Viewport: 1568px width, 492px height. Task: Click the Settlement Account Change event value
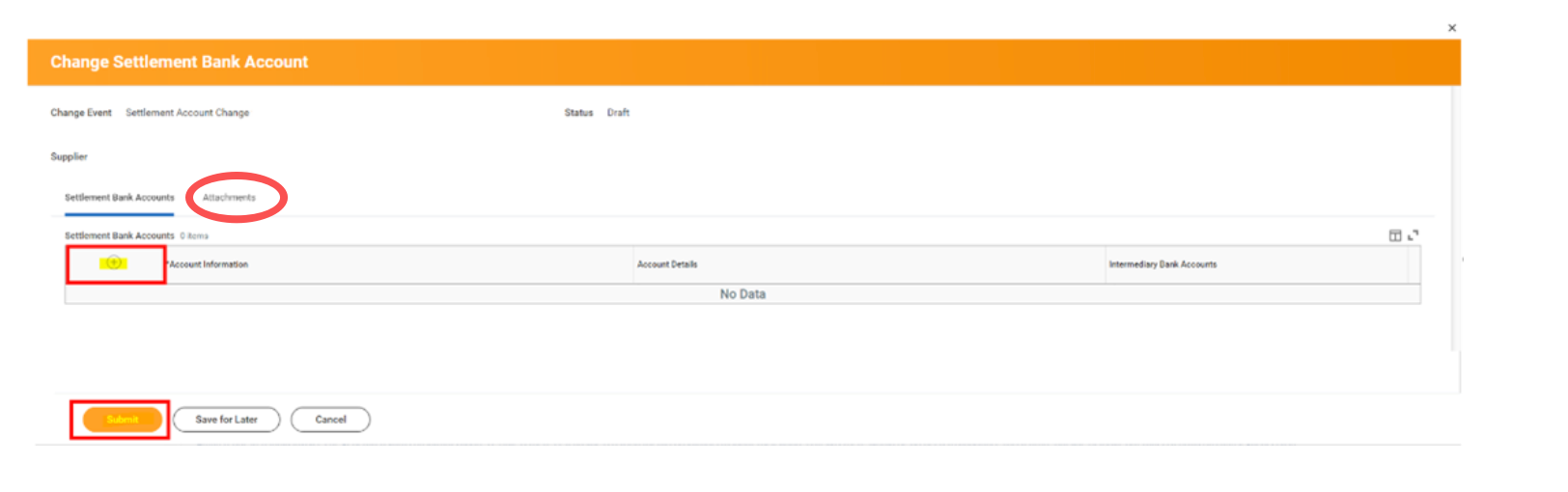[x=187, y=113]
